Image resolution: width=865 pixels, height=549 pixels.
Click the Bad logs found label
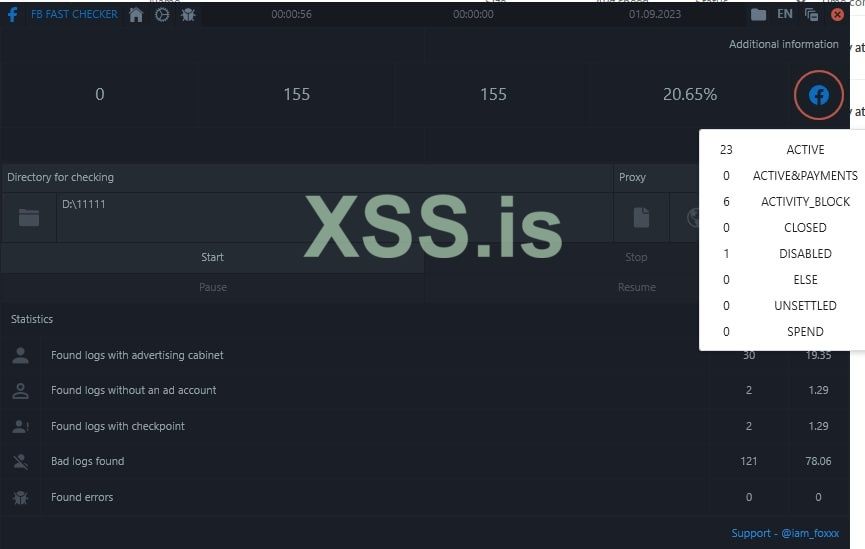coord(87,461)
